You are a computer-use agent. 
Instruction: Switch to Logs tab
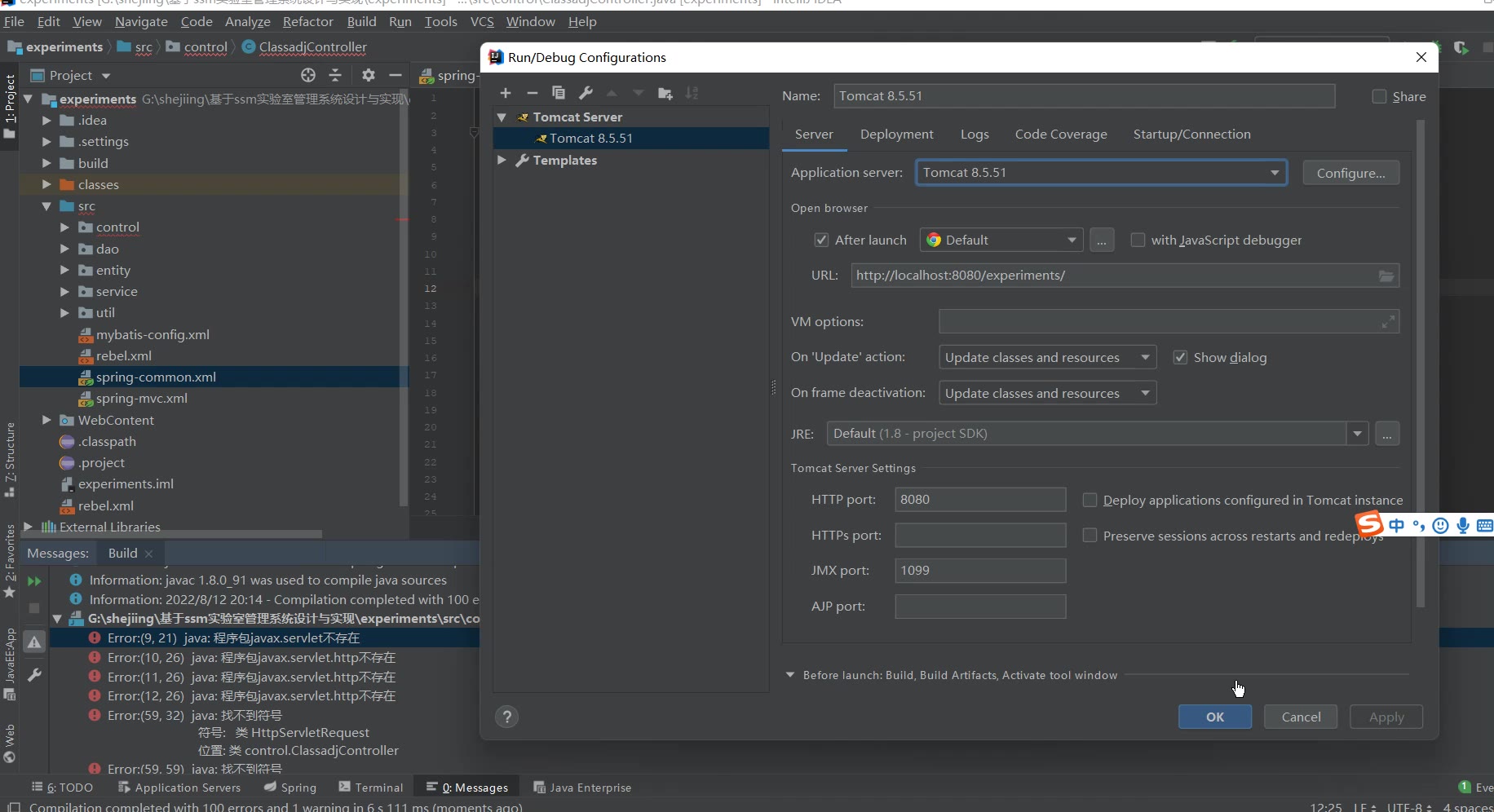(x=975, y=135)
